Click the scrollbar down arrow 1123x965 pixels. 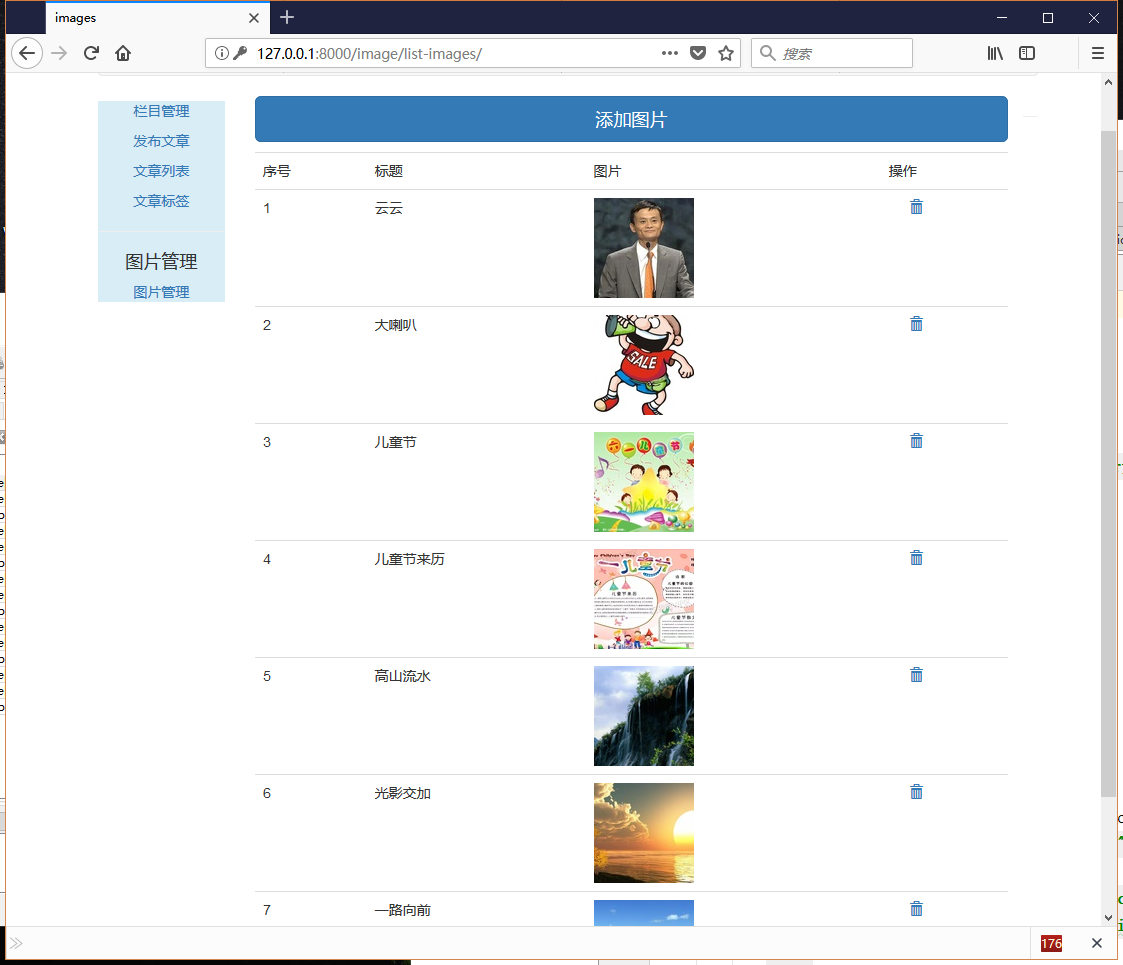[1108, 917]
